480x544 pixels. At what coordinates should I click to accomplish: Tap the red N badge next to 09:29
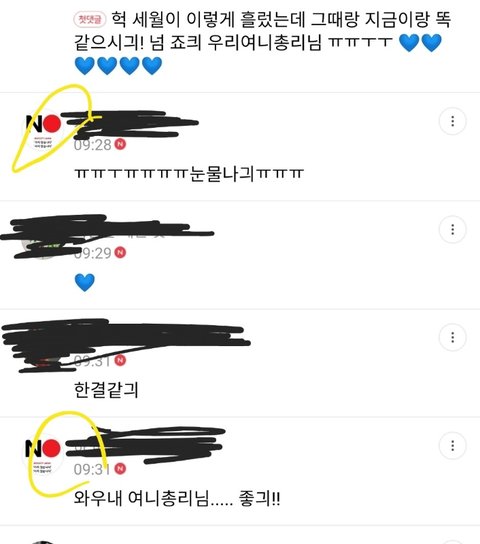pos(120,252)
